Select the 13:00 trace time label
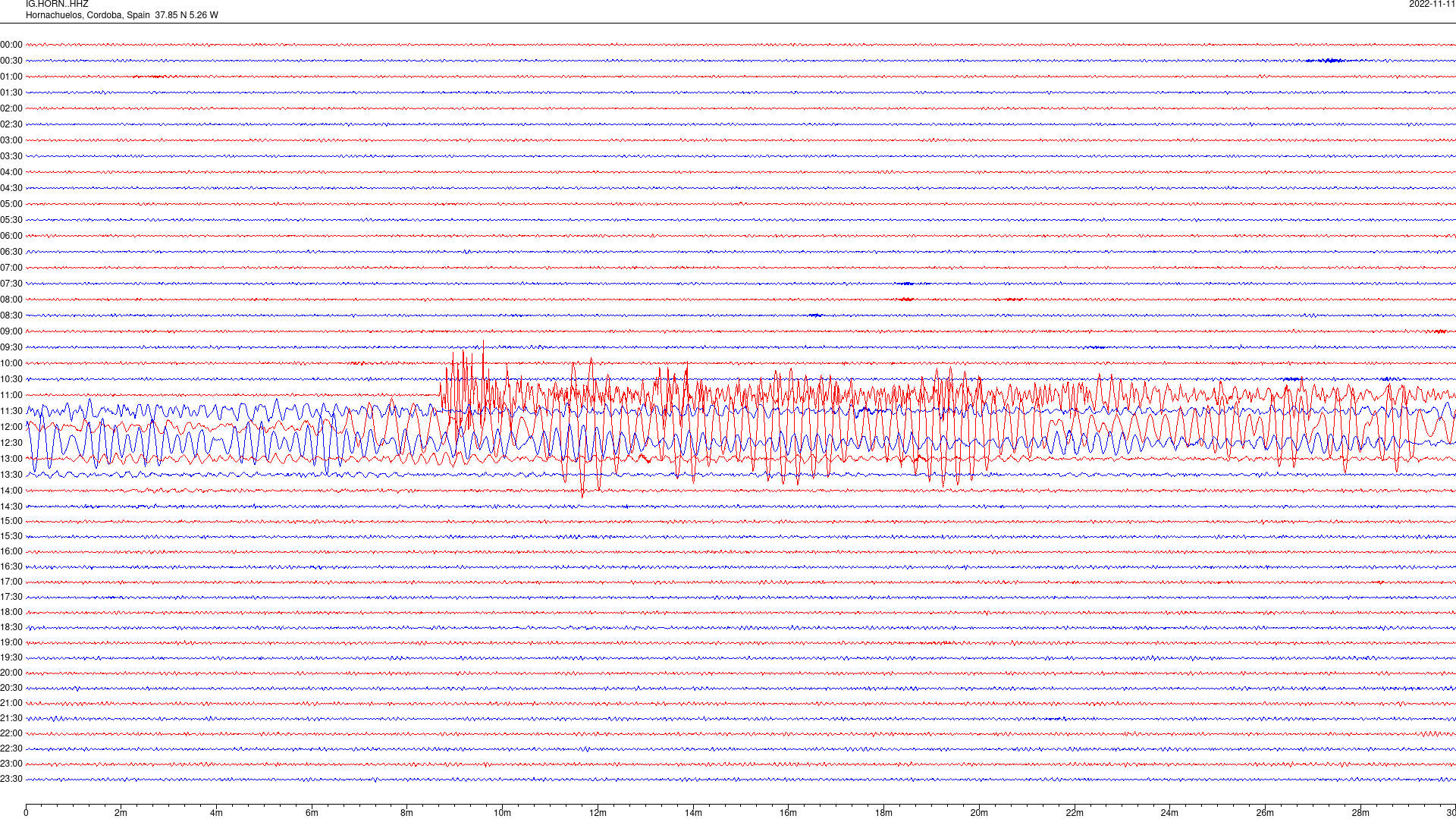The height and width of the screenshot is (819, 1456). (x=11, y=459)
